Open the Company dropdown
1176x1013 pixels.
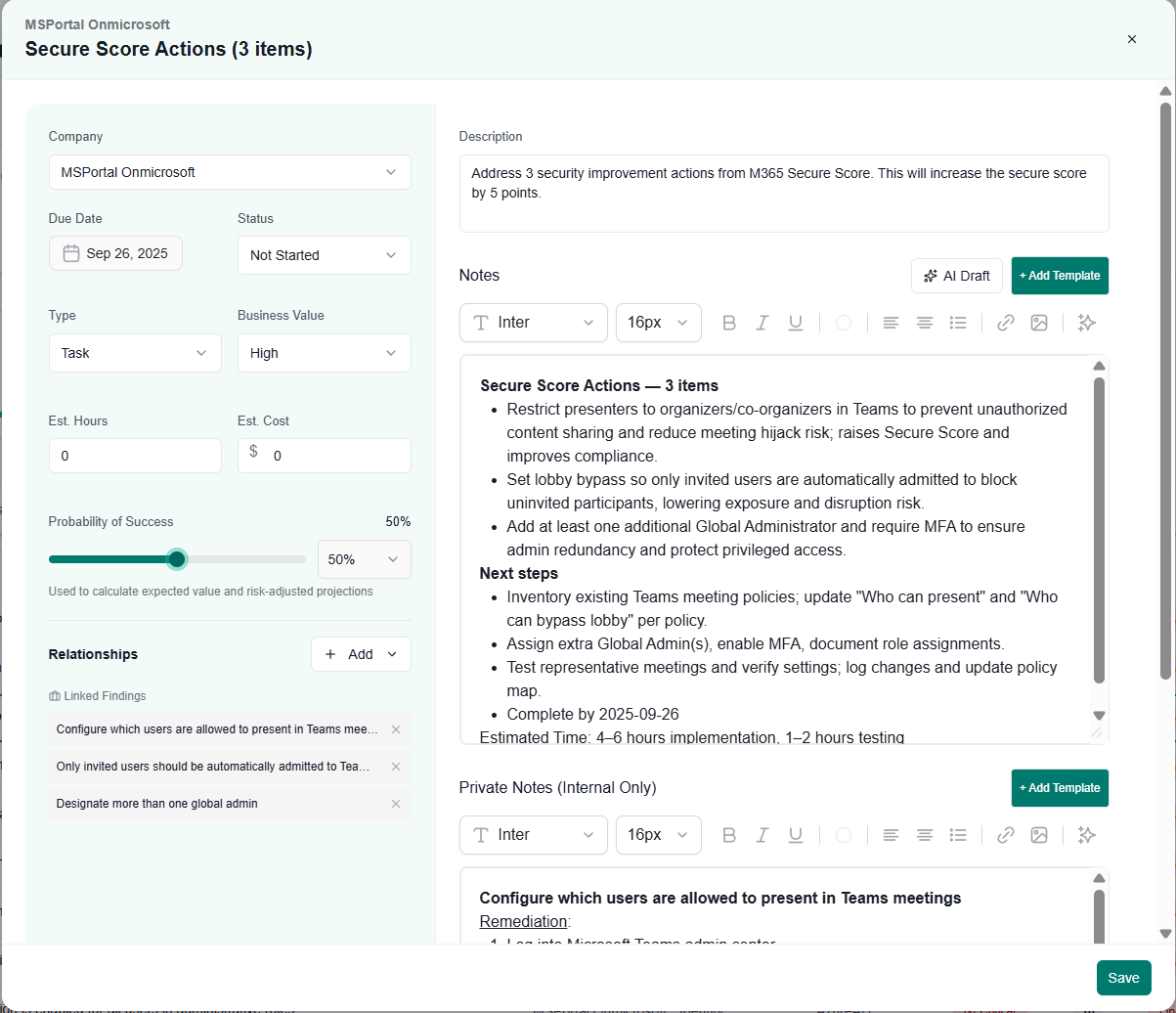click(230, 172)
